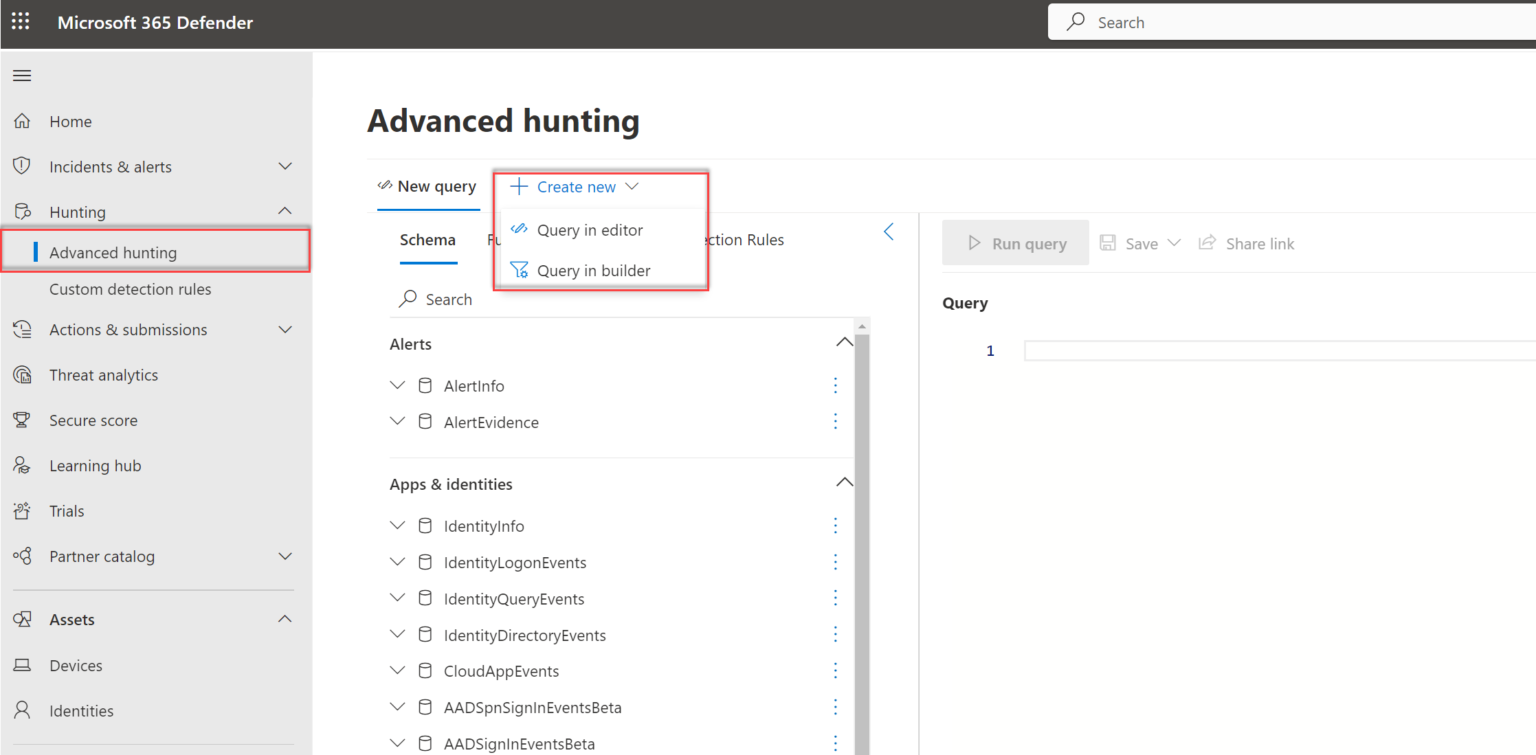
Task: Collapse the navigation hamburger menu
Action: [21, 76]
